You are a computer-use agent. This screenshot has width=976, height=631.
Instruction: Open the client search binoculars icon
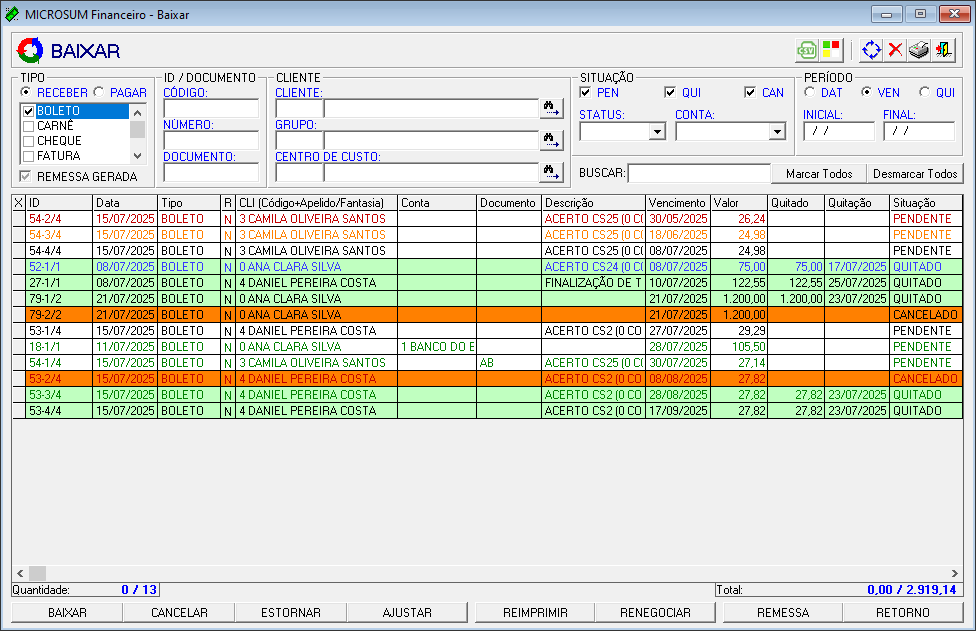coord(551,108)
